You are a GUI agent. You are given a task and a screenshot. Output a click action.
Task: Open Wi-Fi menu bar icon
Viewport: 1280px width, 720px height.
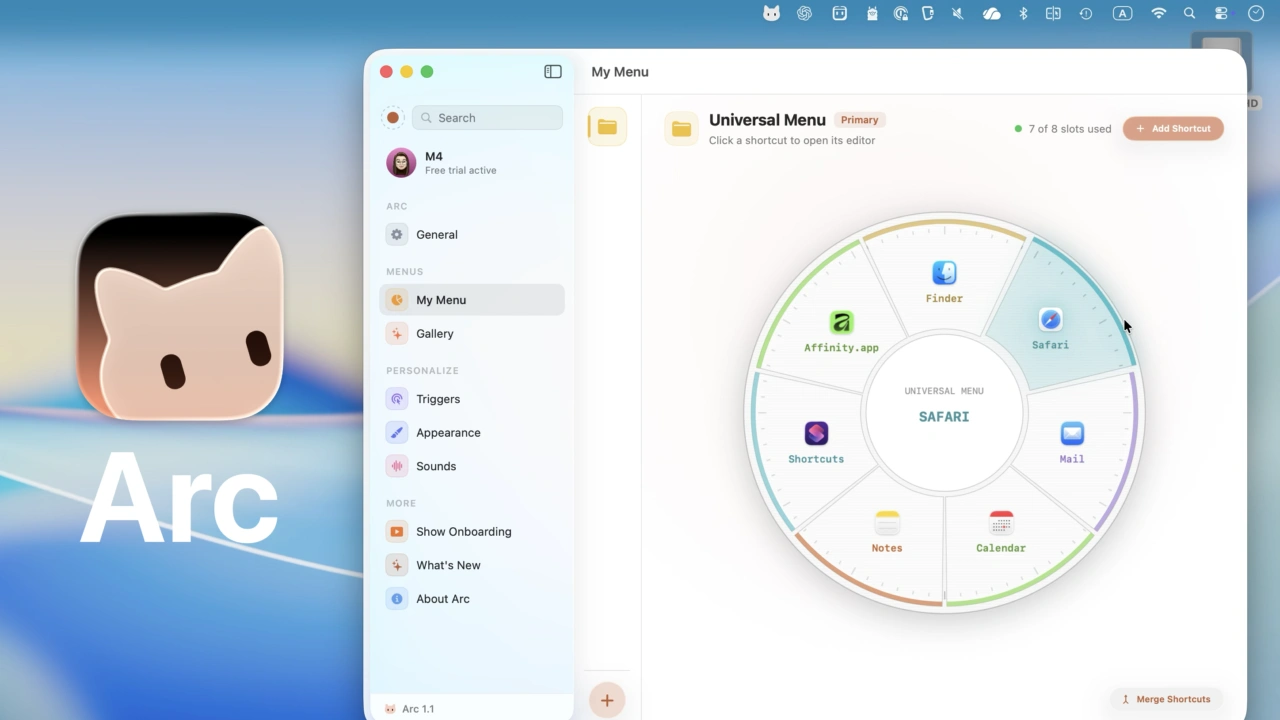tap(1159, 13)
